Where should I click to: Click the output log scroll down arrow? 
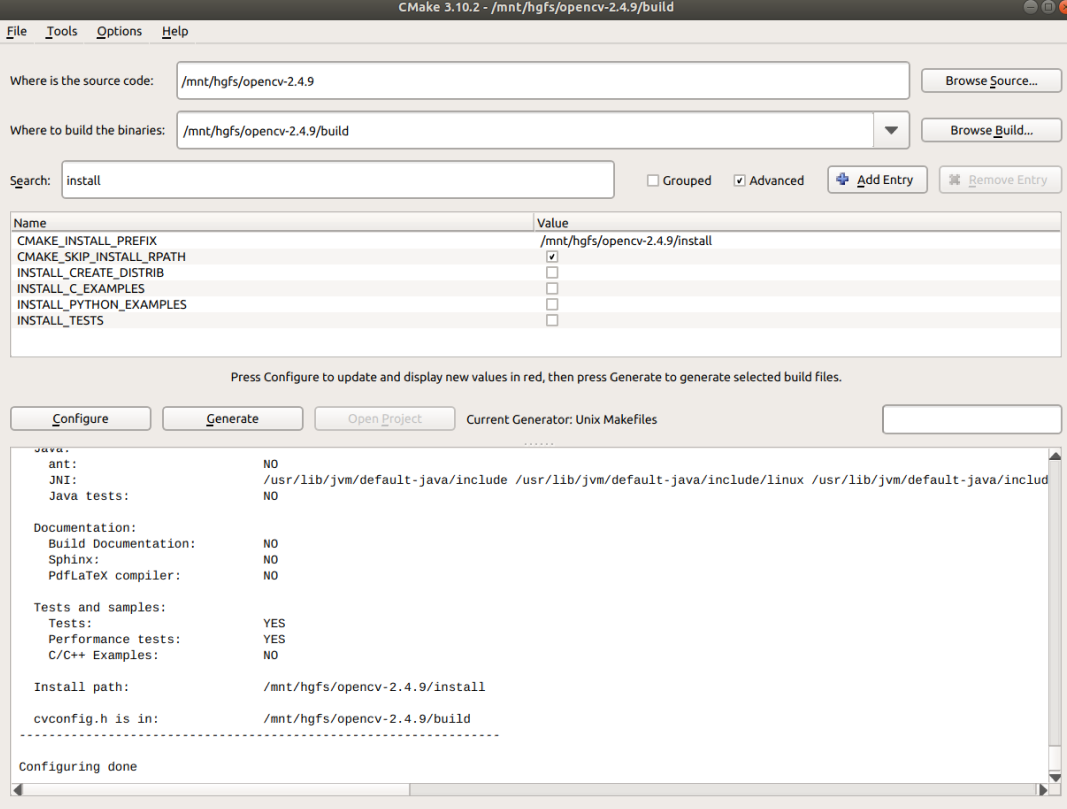(x=1055, y=777)
